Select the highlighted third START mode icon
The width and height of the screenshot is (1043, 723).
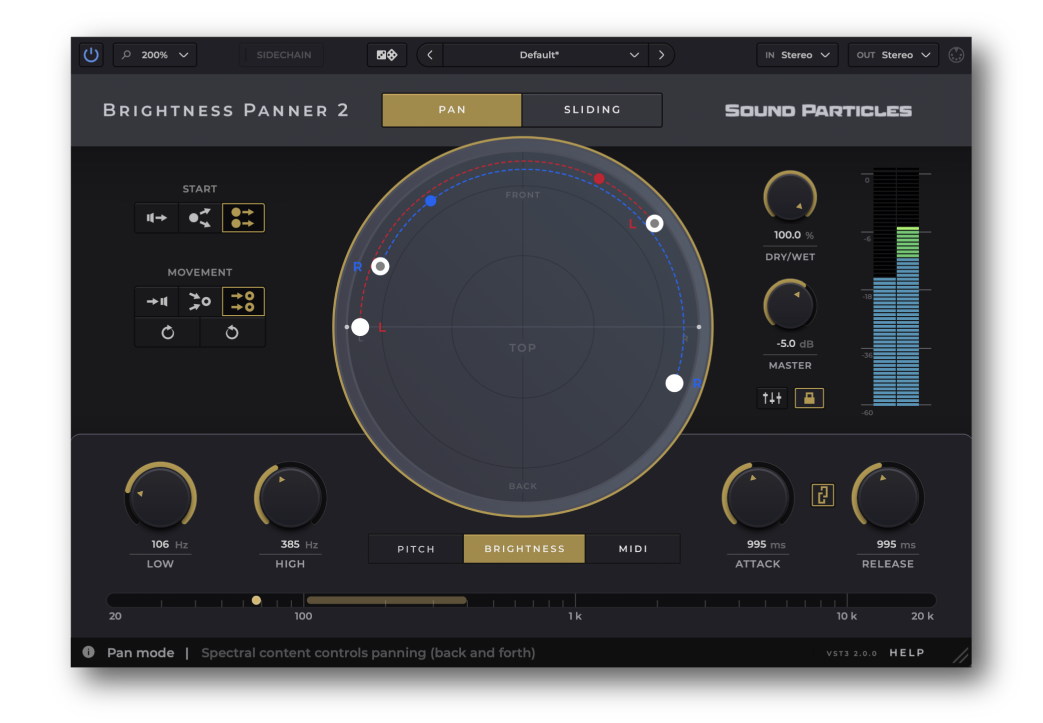243,217
